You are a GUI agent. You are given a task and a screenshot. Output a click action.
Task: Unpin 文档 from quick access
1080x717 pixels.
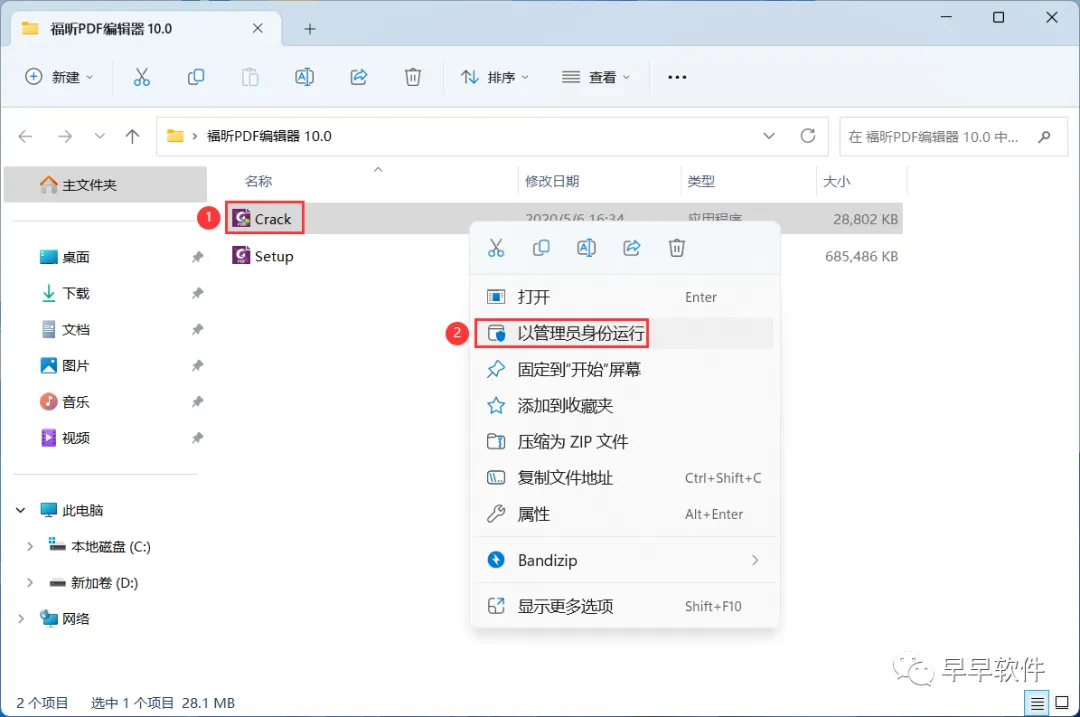[198, 329]
